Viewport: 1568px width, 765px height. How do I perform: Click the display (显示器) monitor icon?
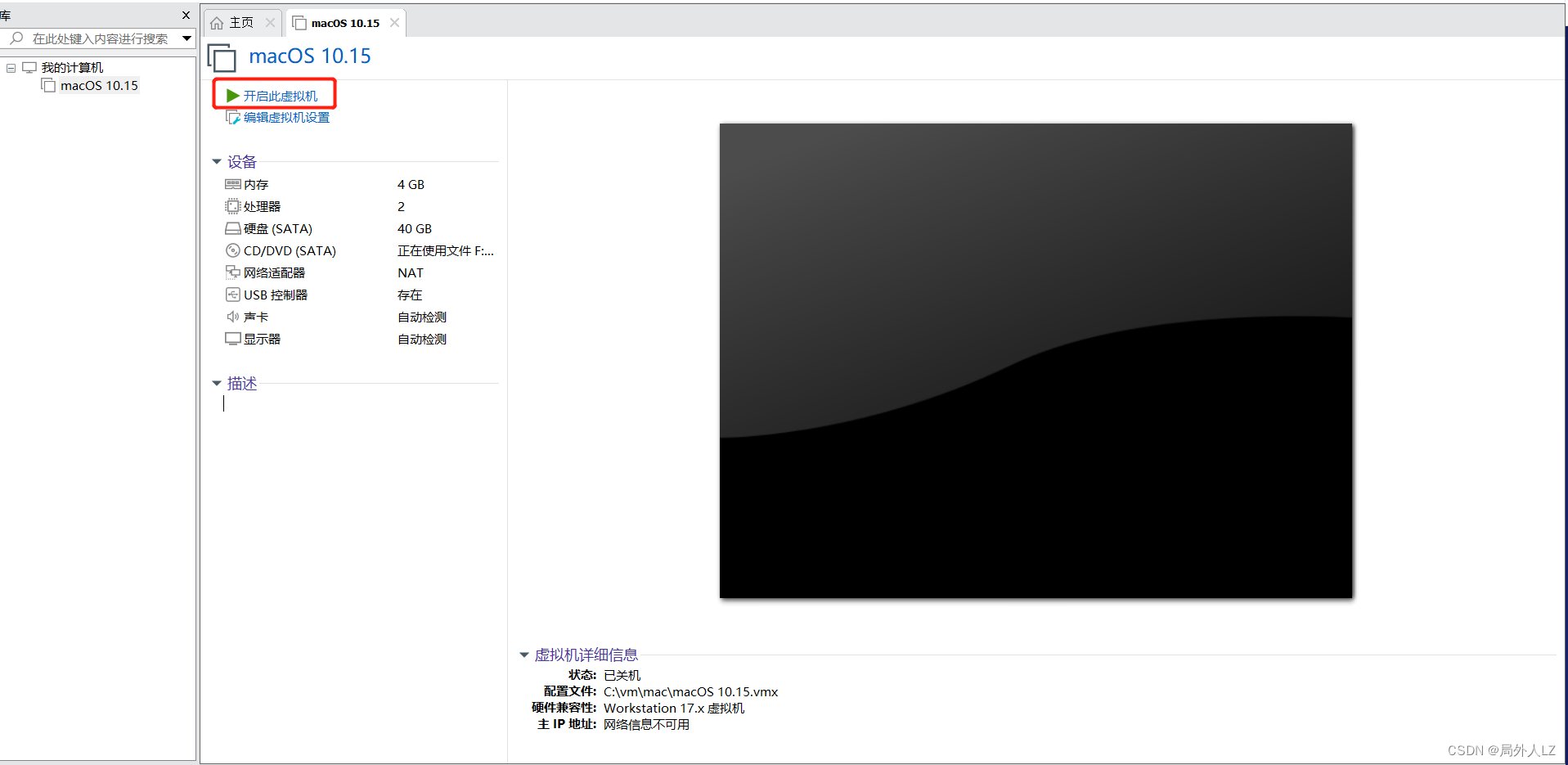point(233,339)
